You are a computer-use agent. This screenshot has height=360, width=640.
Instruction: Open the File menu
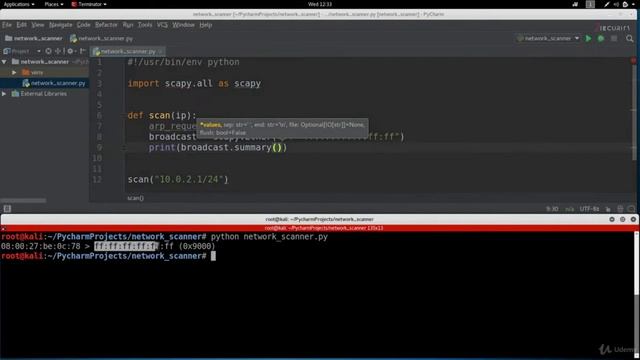pyautogui.click(x=7, y=25)
